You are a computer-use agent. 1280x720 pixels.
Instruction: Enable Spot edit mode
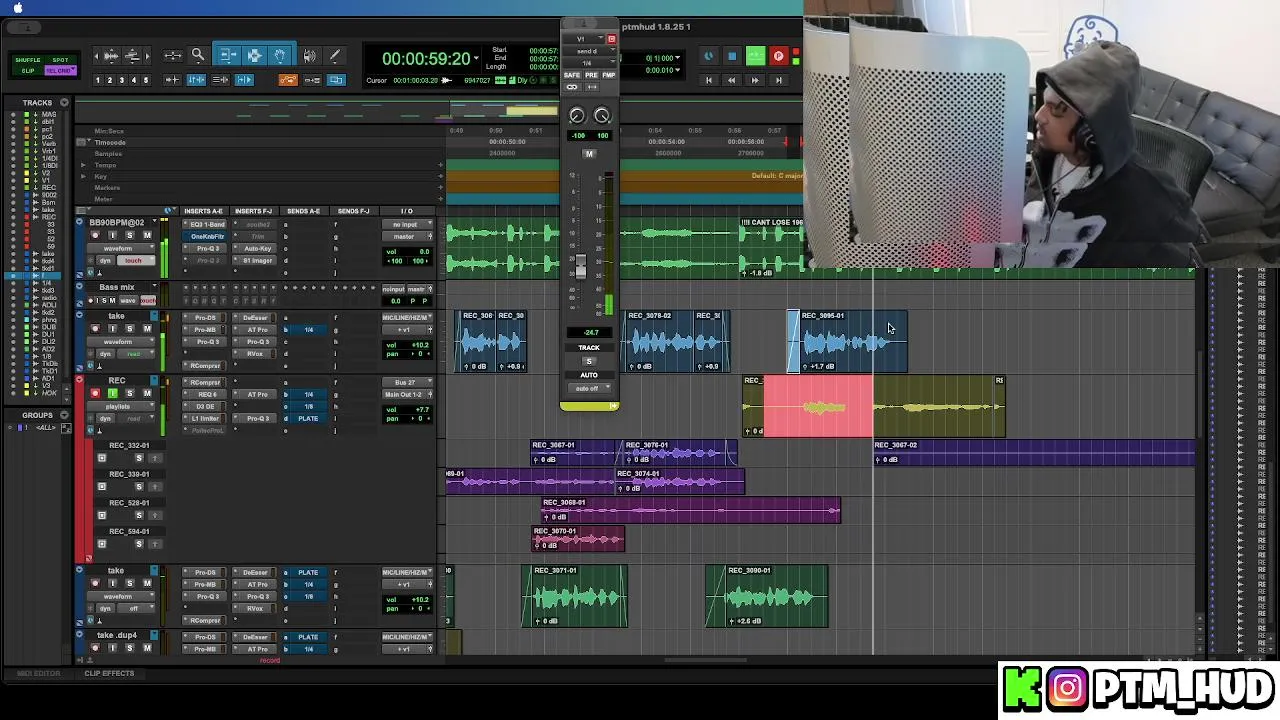[x=60, y=60]
